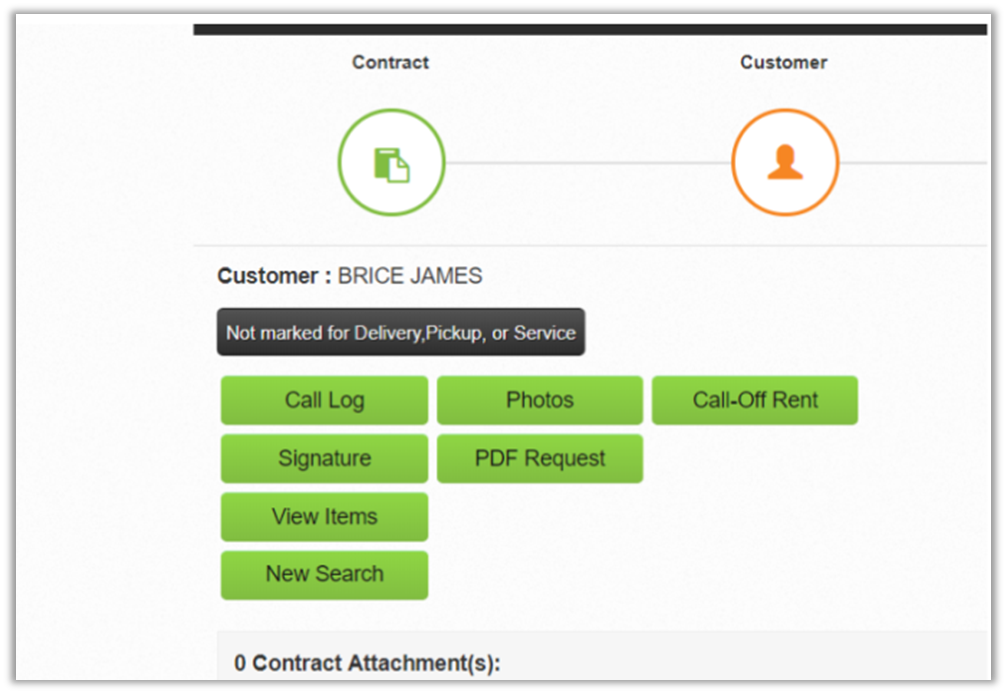Click the orange Customer step person icon
Image resolution: width=1007 pixels, height=694 pixels.
click(785, 163)
